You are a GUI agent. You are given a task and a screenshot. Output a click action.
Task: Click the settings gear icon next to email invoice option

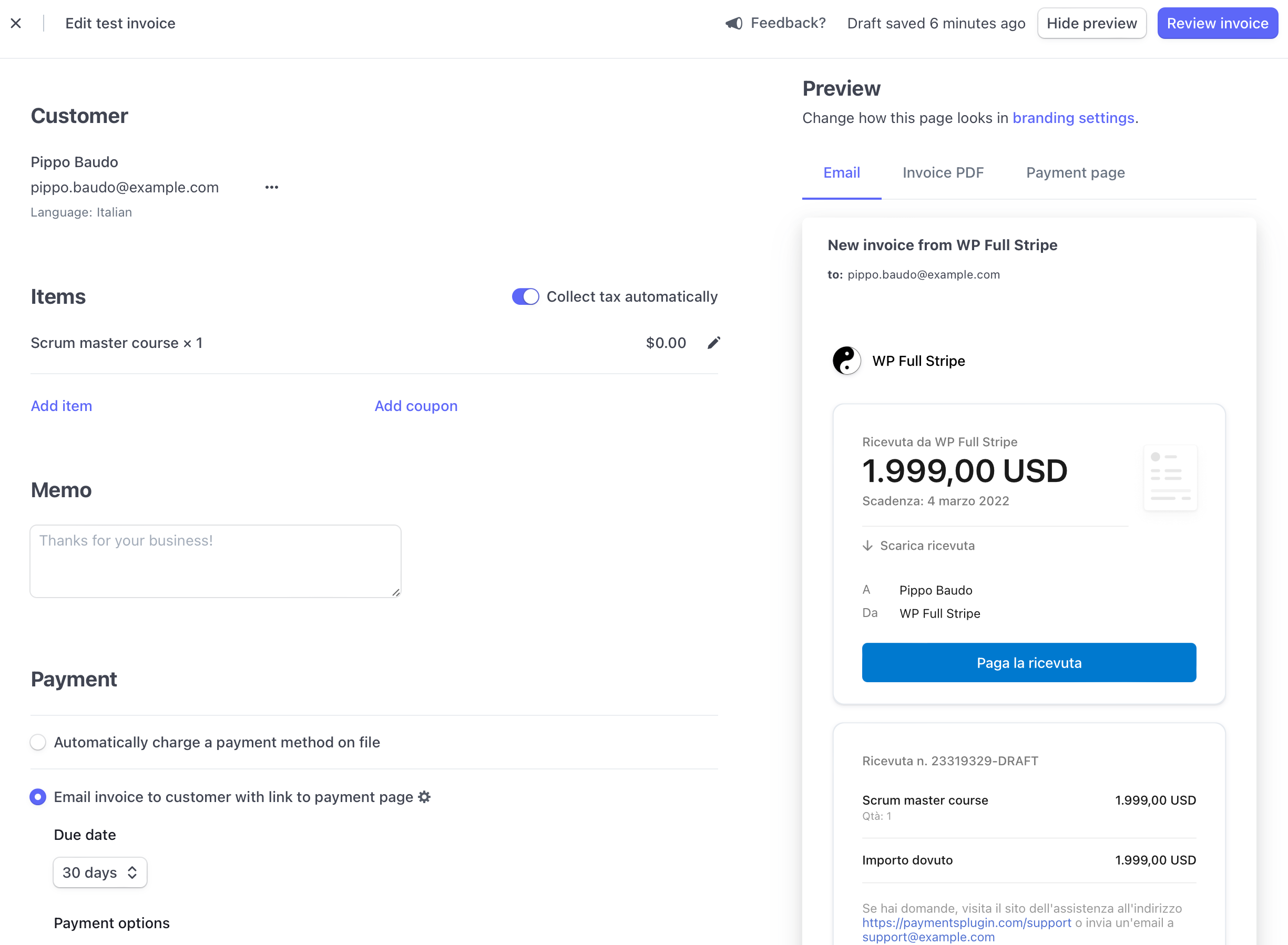[x=424, y=797]
